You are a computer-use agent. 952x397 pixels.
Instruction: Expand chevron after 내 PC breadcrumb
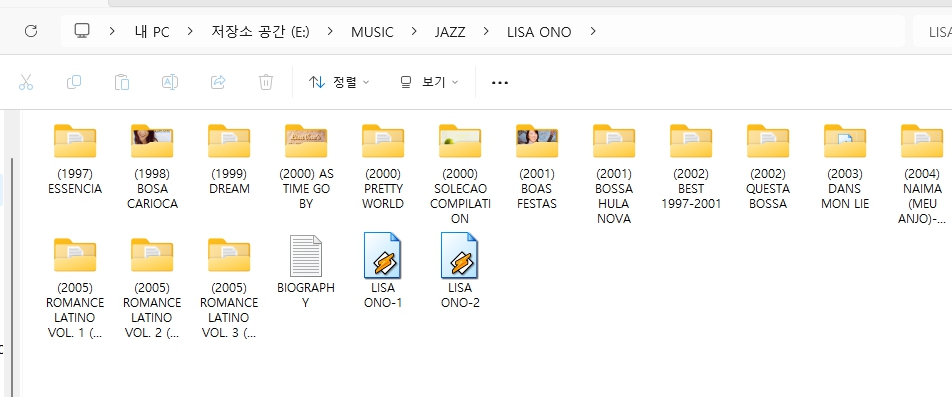point(191,32)
